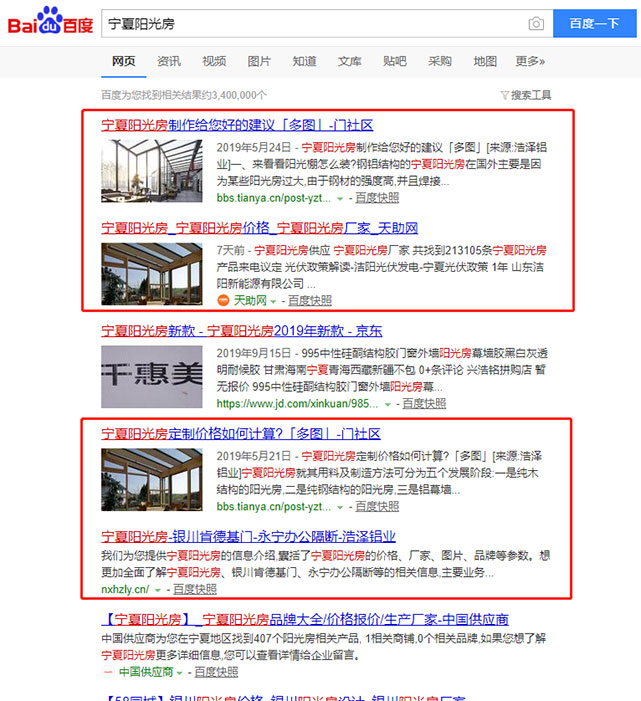Click the 千惠美 thumbnail of the 京东 result
This screenshot has width=641, height=701.
point(152,377)
